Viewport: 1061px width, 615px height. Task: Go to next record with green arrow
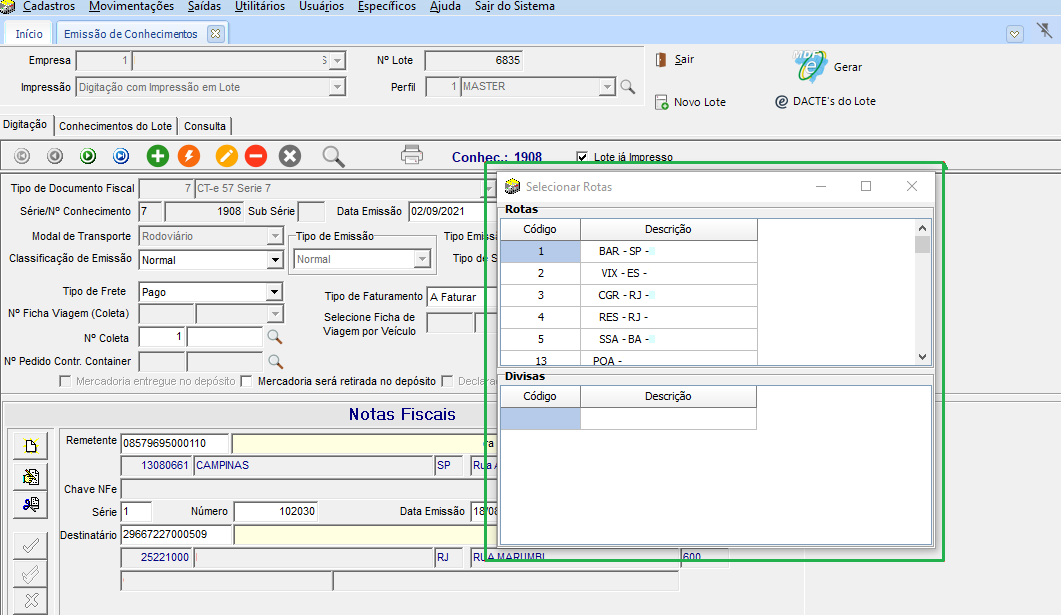[88, 156]
